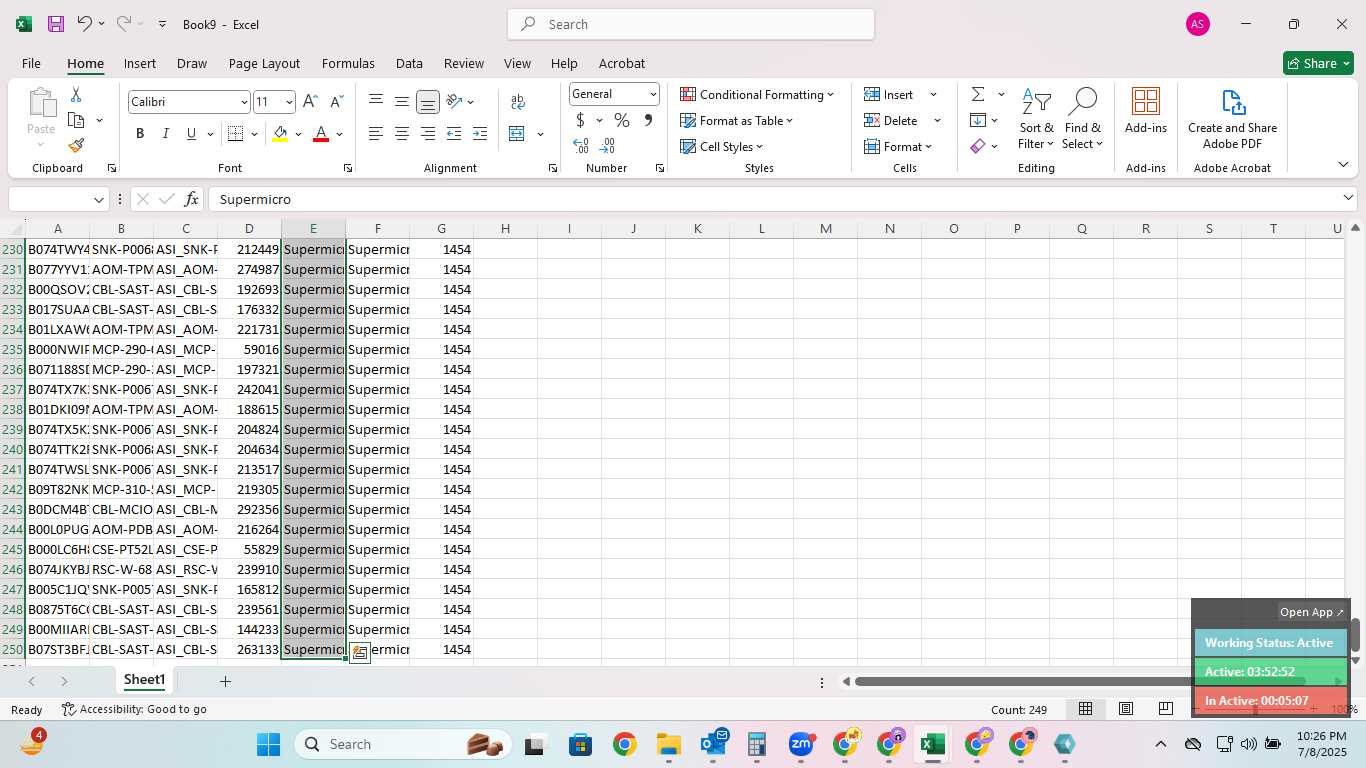Click the Cut scissors icon
The height and width of the screenshot is (768, 1366).
(x=76, y=95)
